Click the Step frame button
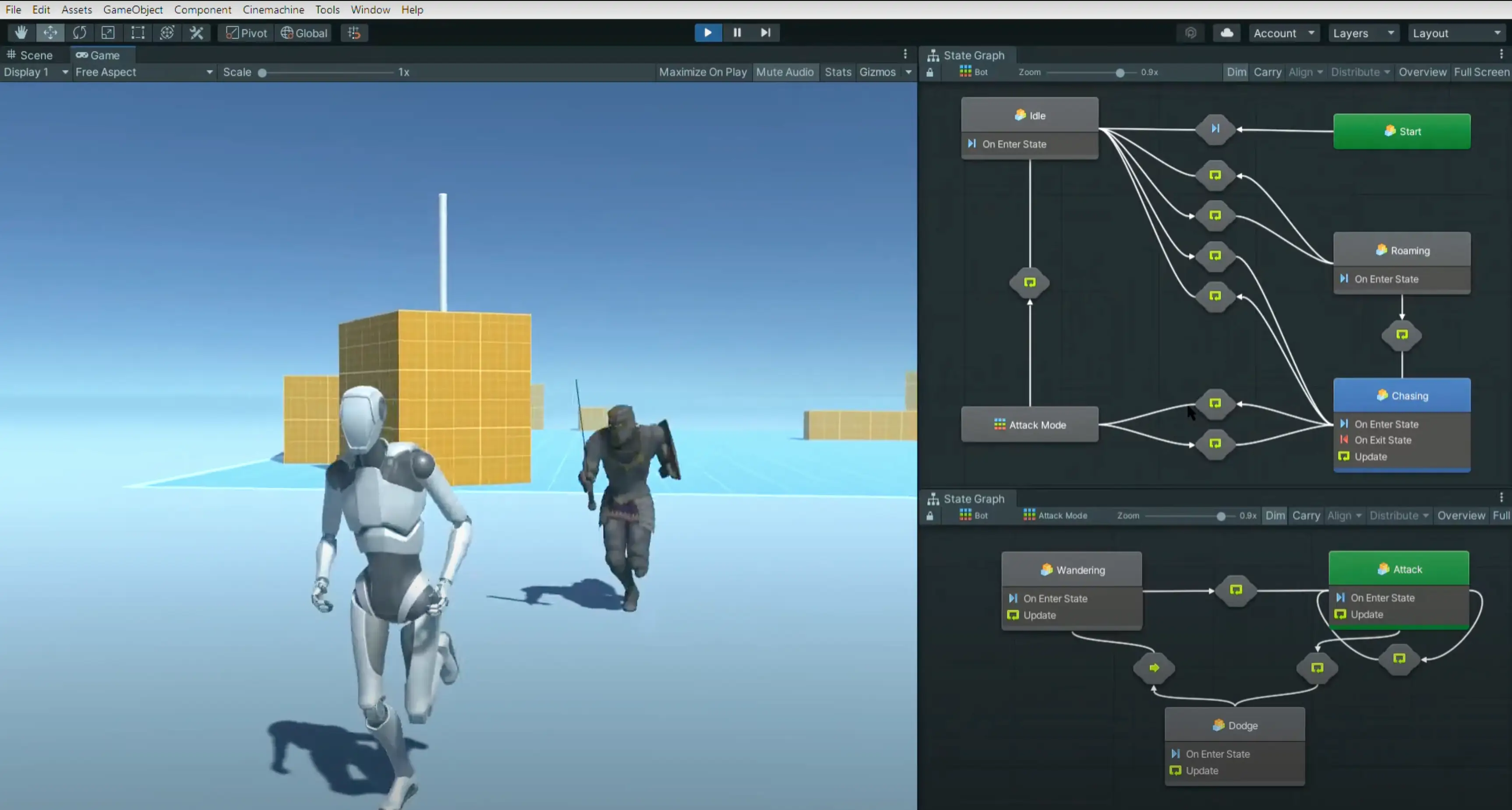 765,33
